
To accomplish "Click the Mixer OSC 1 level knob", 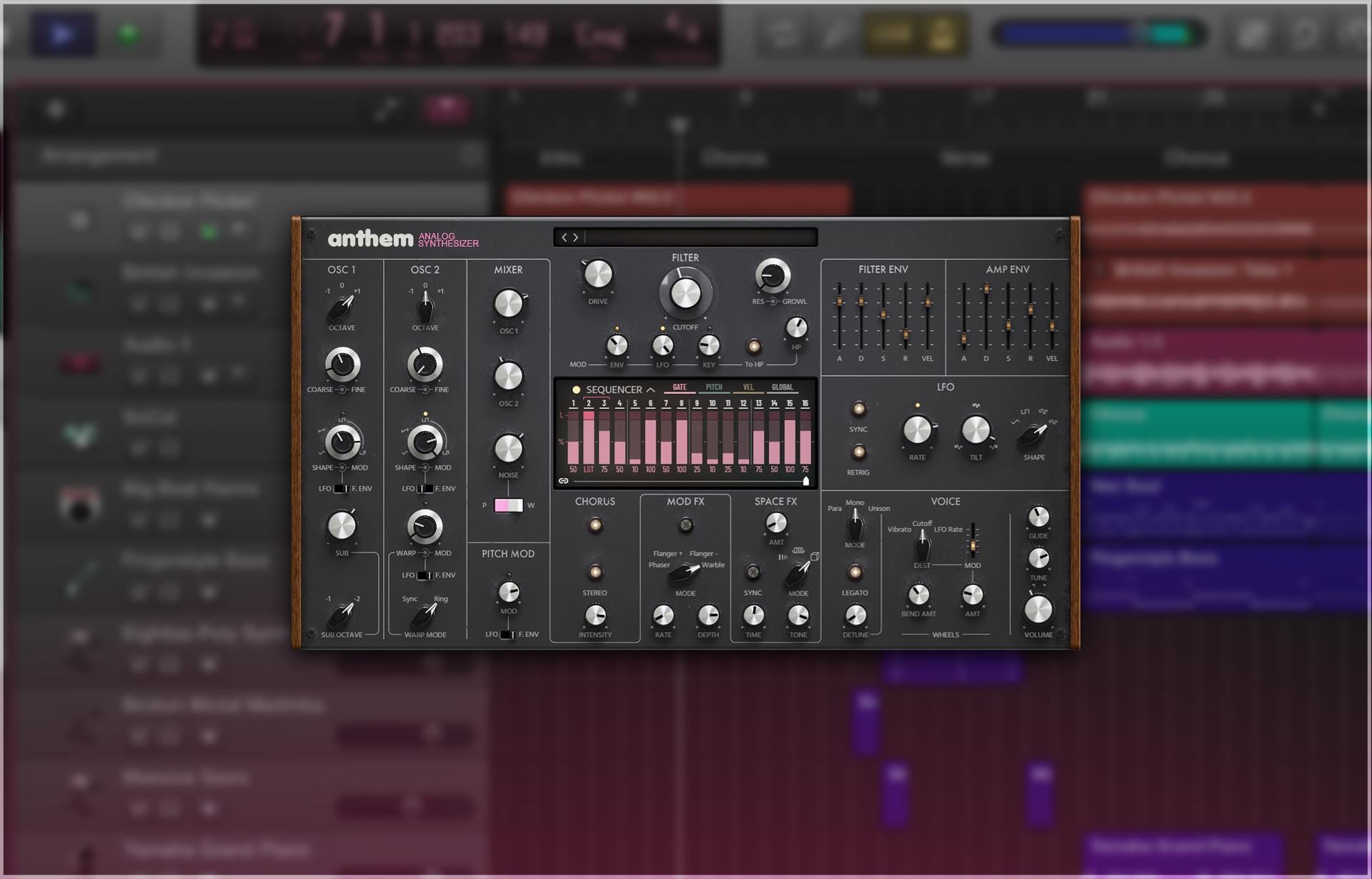I will [x=508, y=304].
